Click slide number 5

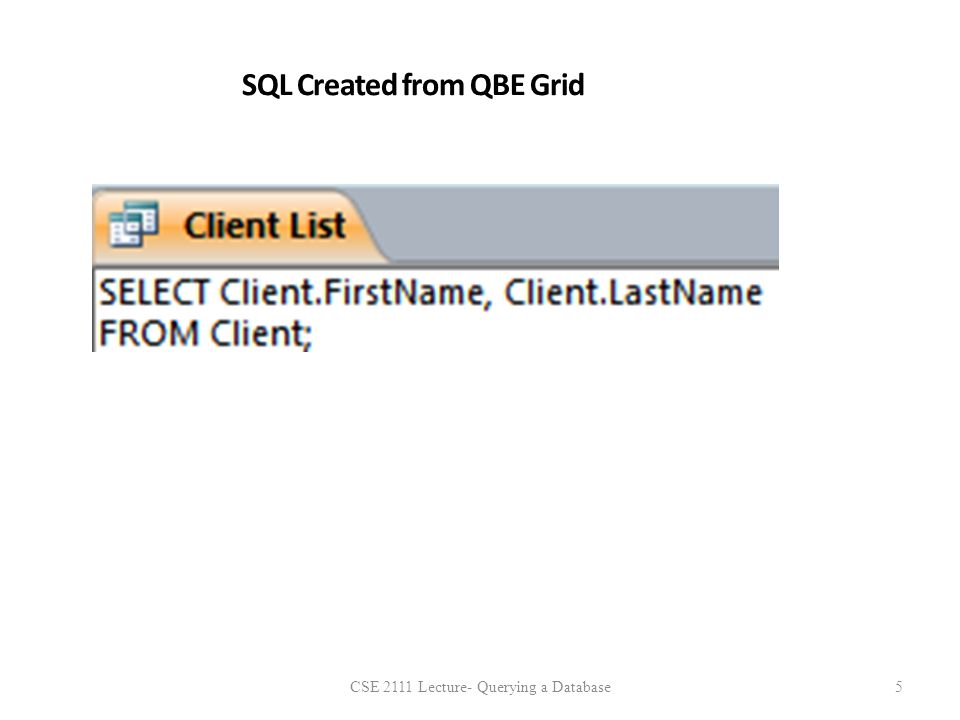(x=898, y=686)
